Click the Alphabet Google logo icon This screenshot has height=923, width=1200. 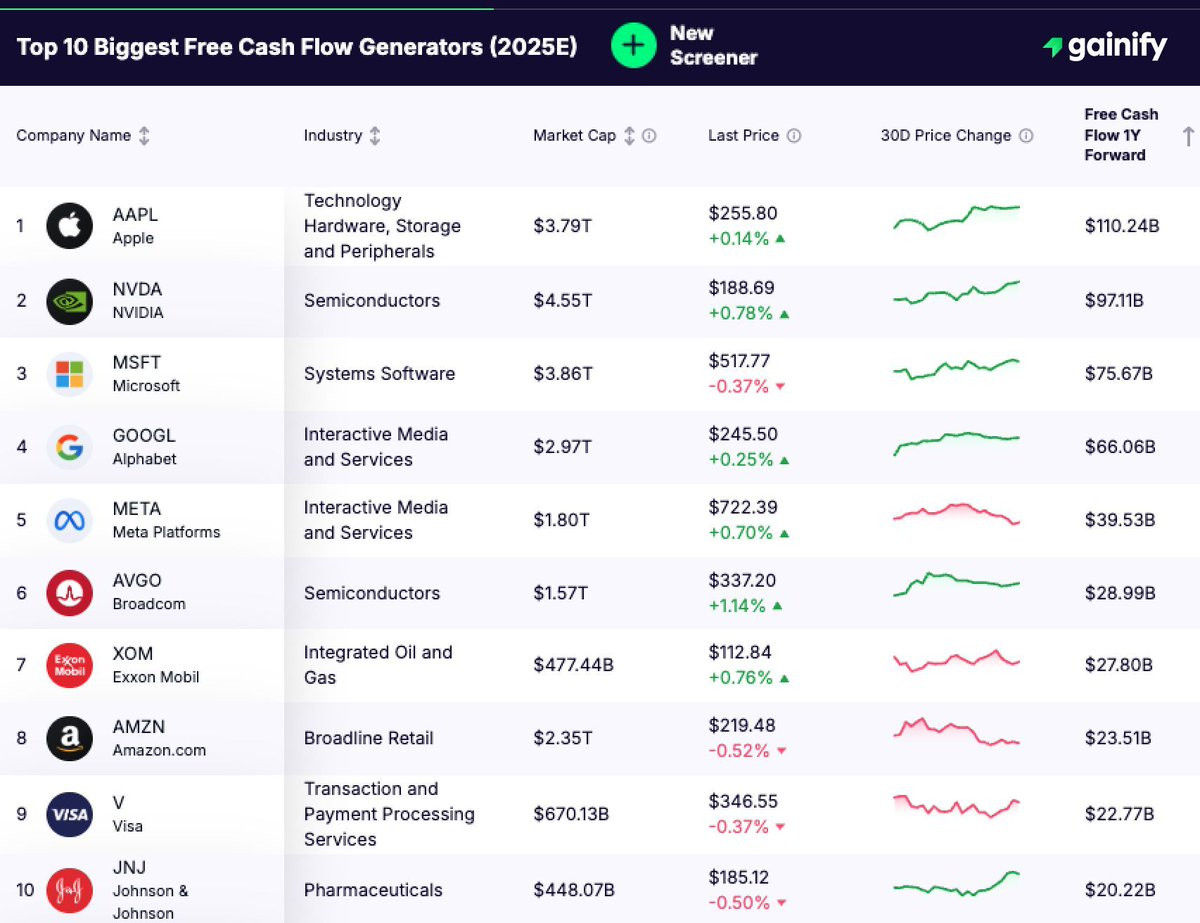pyautogui.click(x=70, y=447)
